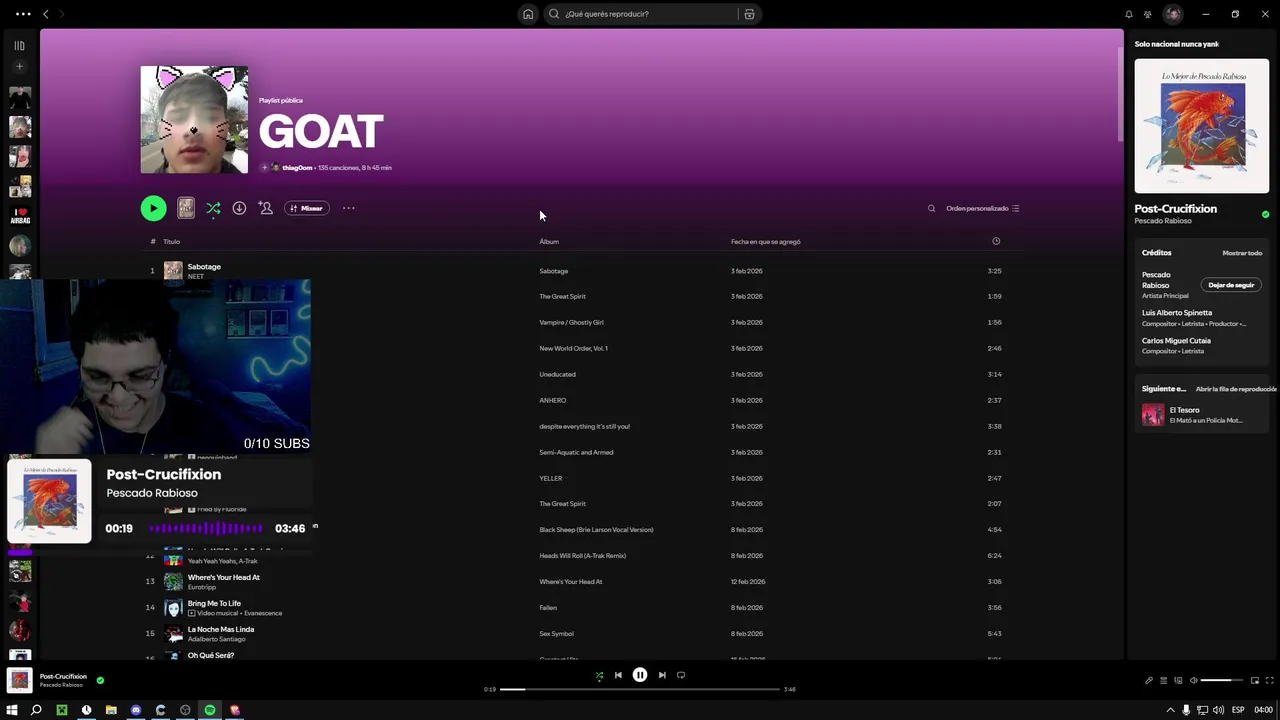Image resolution: width=1280 pixels, height=720 pixels.
Task: Toggle repeat in the player controls
Action: click(x=681, y=675)
